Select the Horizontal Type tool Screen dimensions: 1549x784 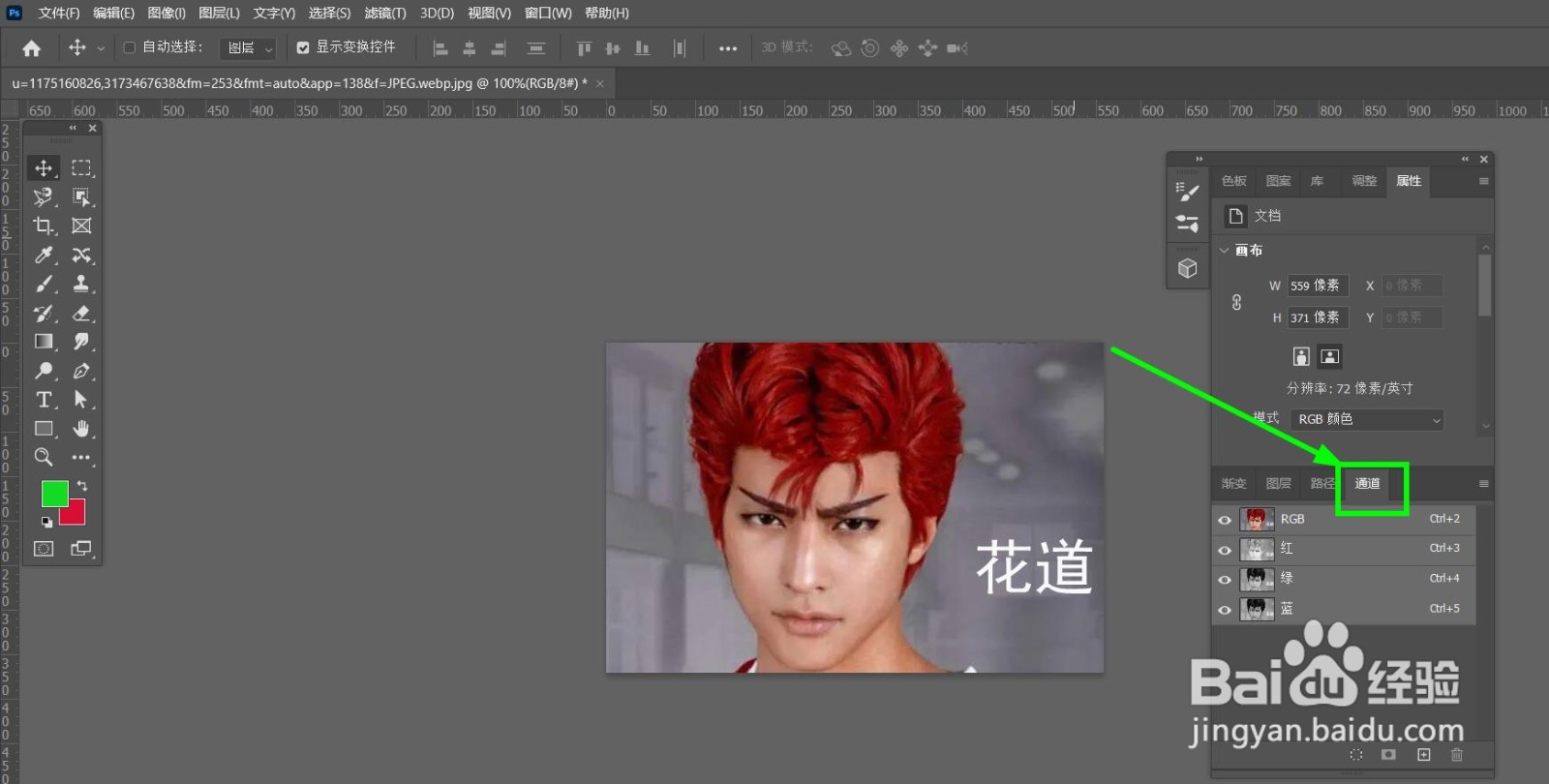[x=44, y=399]
